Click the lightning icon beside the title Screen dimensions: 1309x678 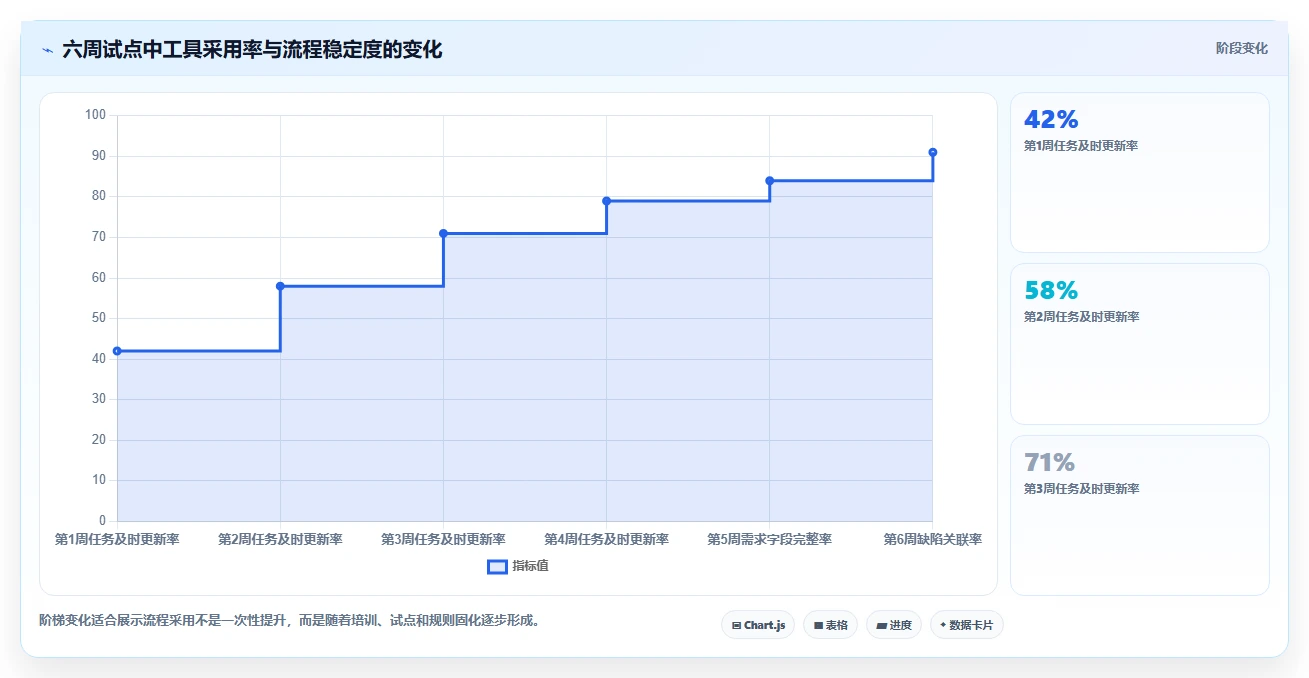click(47, 50)
